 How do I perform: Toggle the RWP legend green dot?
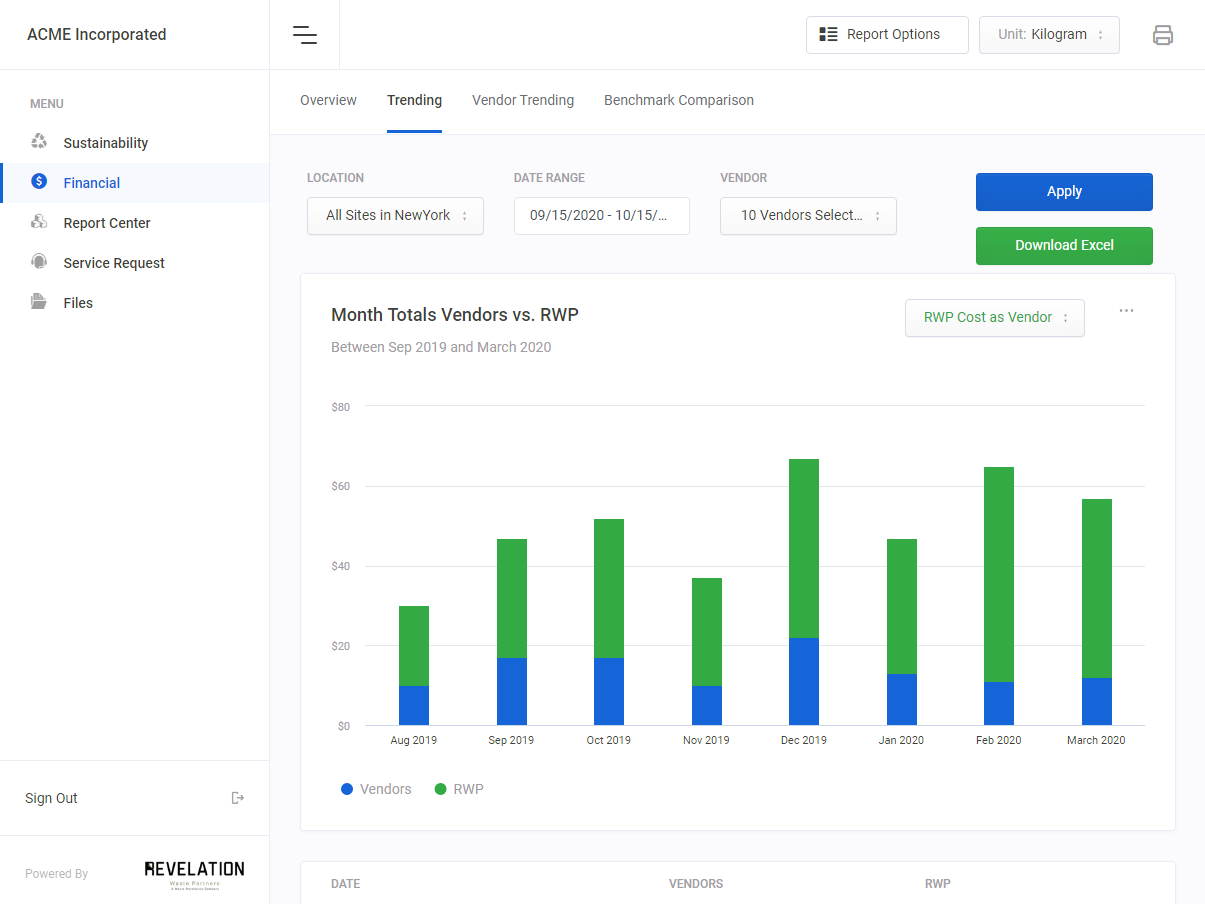(440, 789)
